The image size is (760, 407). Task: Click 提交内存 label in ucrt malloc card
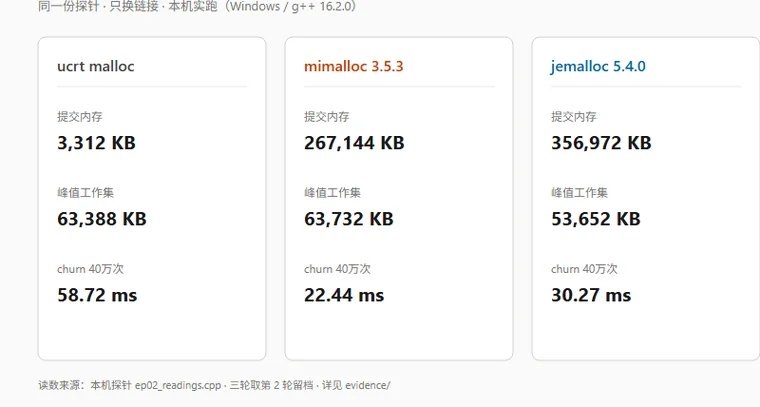[x=80, y=117]
